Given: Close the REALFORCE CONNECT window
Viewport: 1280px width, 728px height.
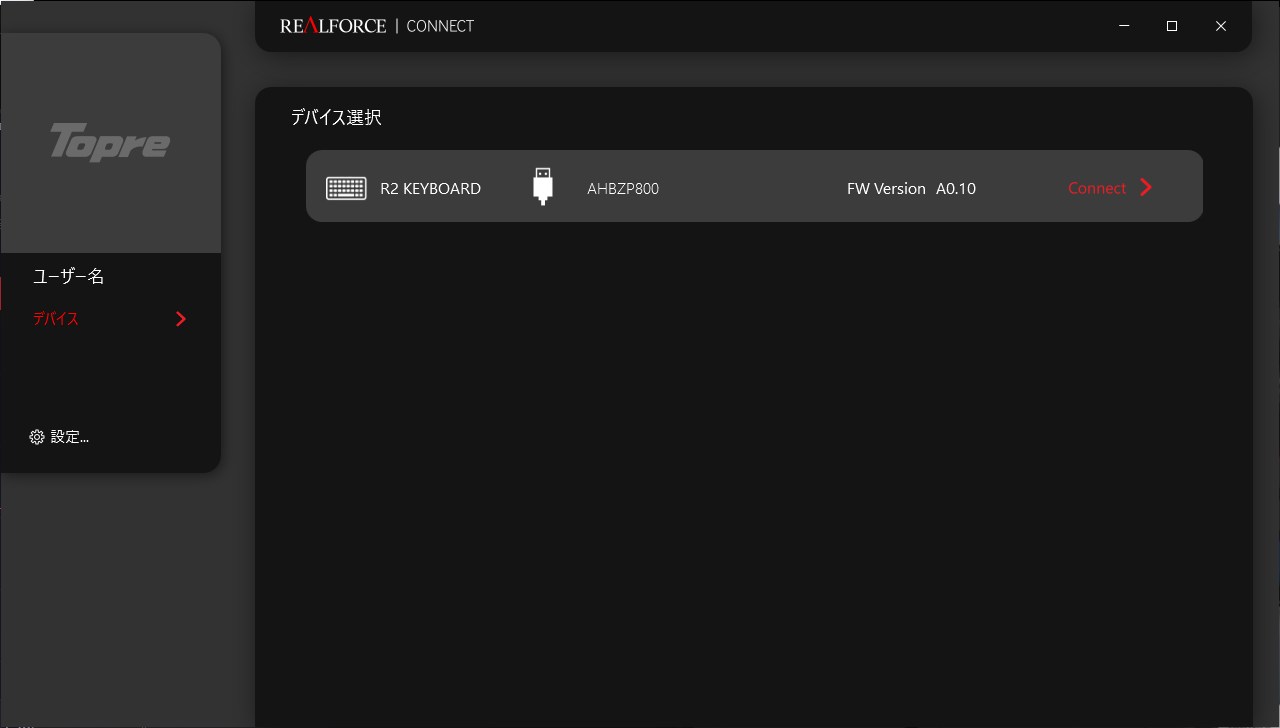Looking at the screenshot, I should tap(1220, 26).
